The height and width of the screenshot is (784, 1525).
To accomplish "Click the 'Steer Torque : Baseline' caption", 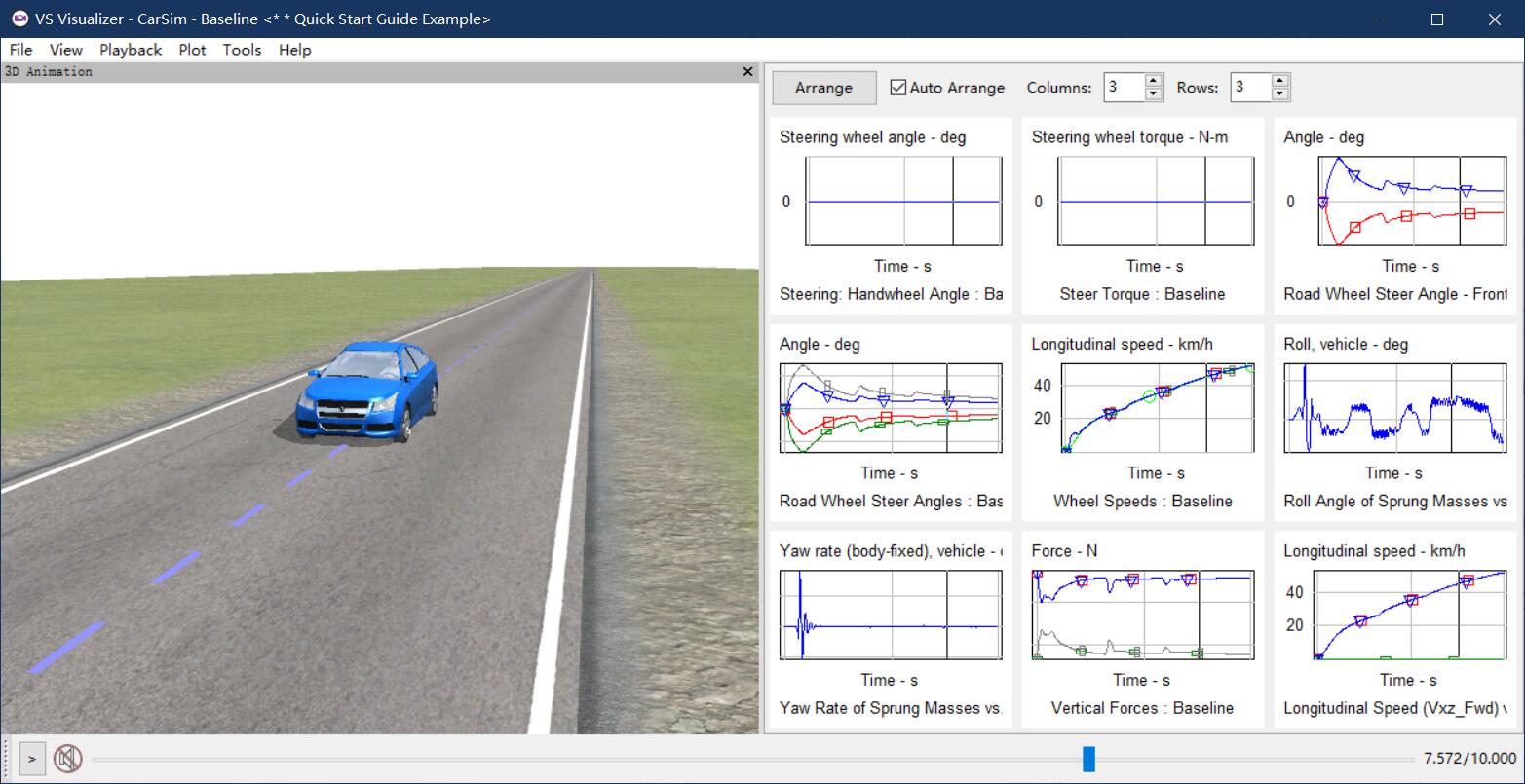I will pos(1142,294).
